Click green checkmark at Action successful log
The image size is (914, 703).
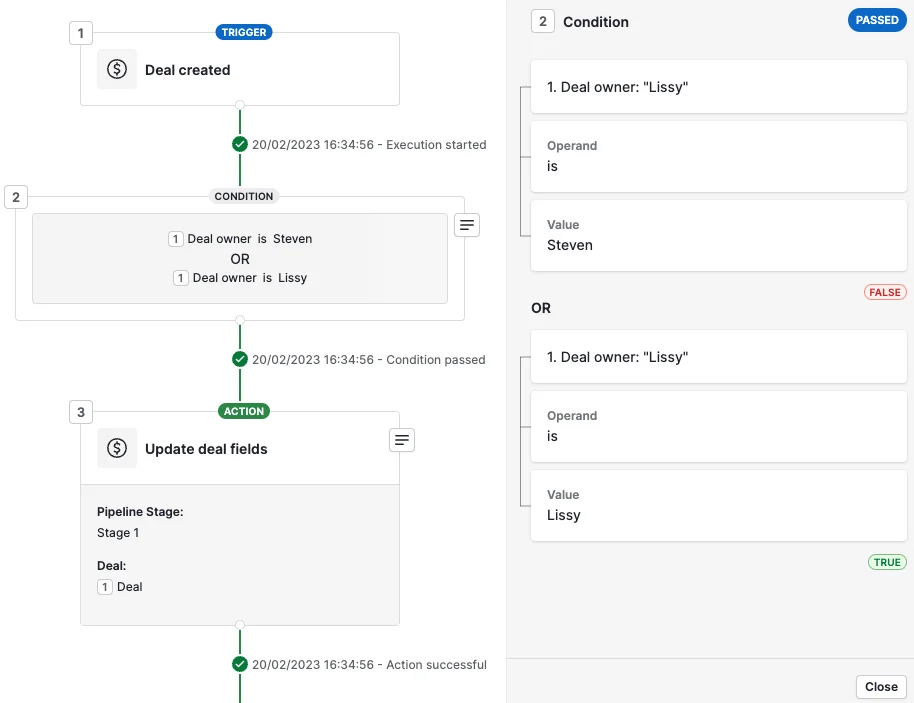(240, 664)
